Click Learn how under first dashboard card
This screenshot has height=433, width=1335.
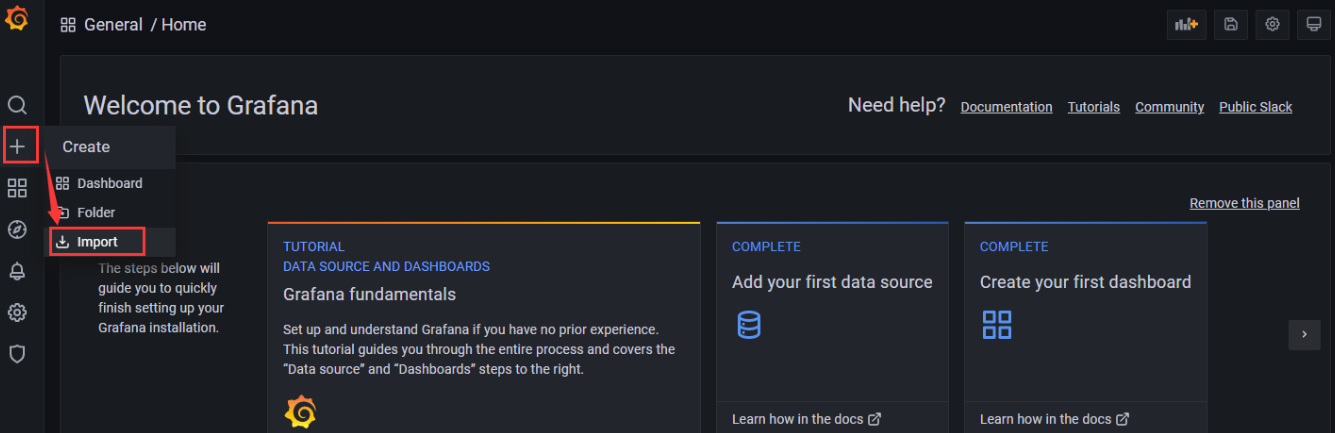click(x=1055, y=419)
